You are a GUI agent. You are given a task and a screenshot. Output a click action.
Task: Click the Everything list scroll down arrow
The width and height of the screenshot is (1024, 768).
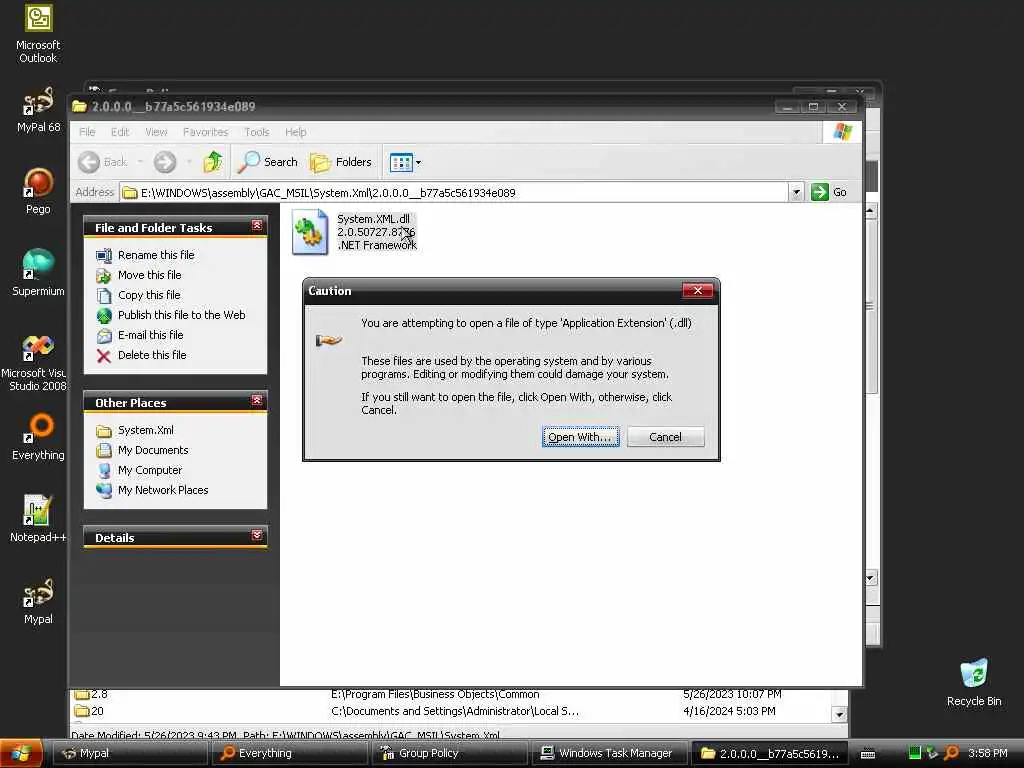click(840, 714)
